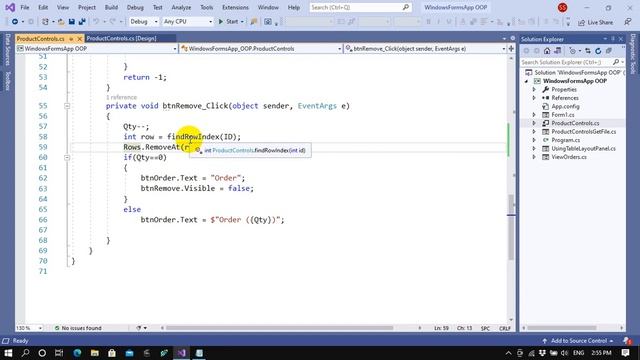Click the editor horizontal scrollbar

pos(280,328)
